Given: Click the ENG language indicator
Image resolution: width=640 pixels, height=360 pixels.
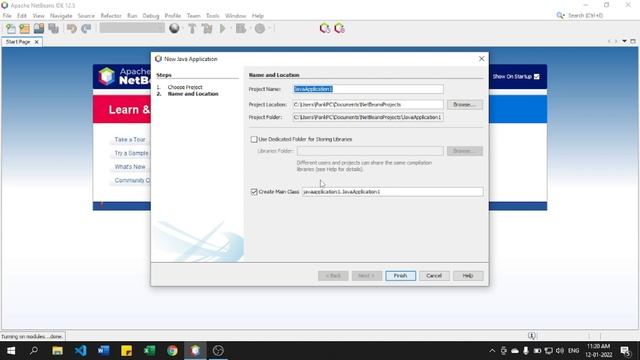Looking at the screenshot, I should click(x=573, y=351).
